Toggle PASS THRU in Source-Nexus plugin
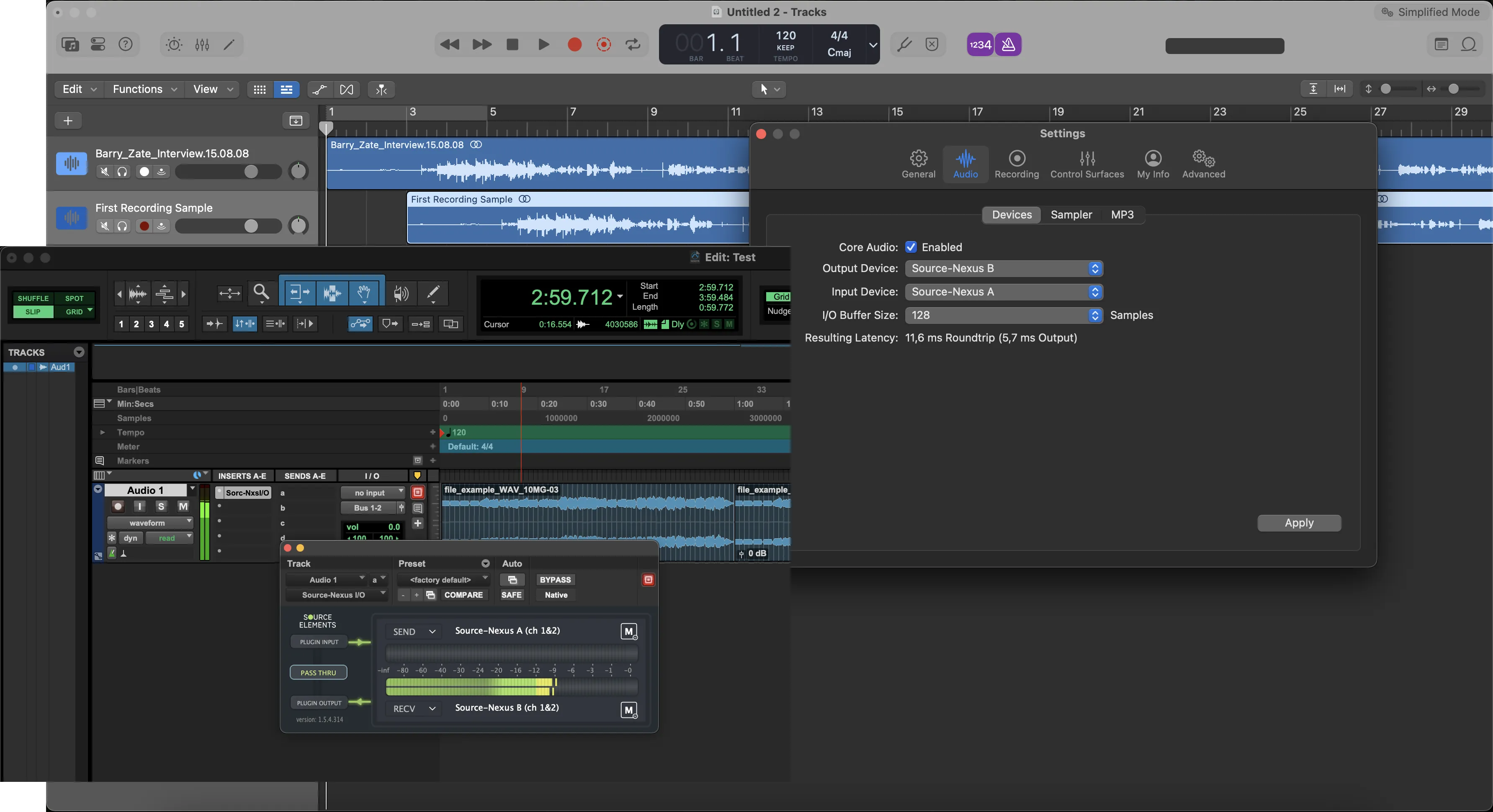The width and height of the screenshot is (1493, 812). [318, 672]
